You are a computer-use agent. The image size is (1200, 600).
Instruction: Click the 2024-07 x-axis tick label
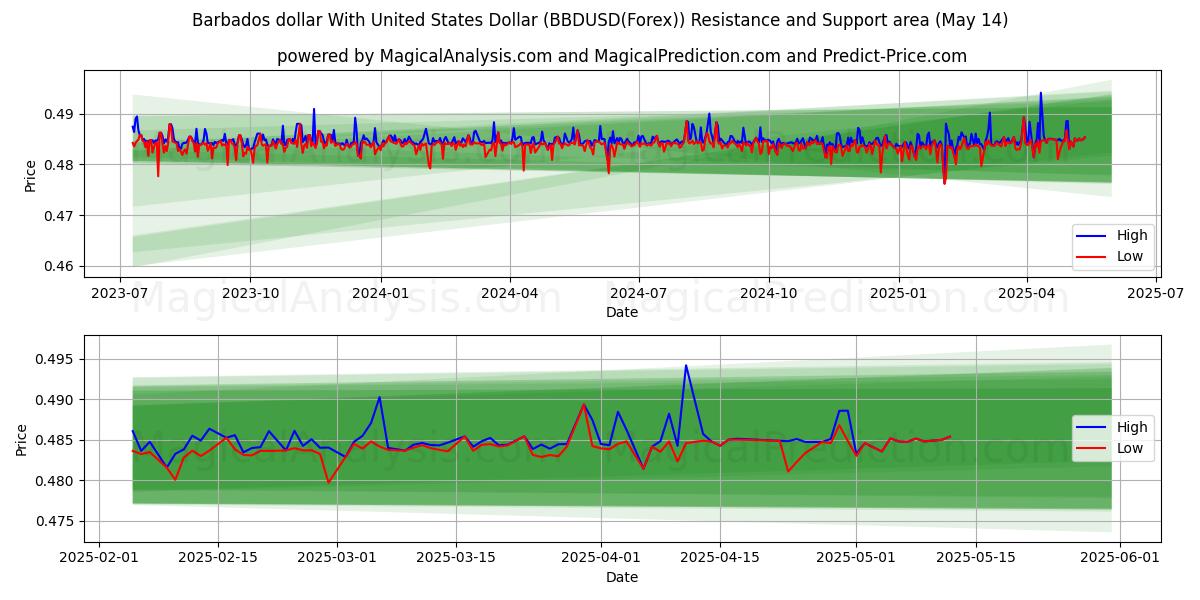click(639, 294)
